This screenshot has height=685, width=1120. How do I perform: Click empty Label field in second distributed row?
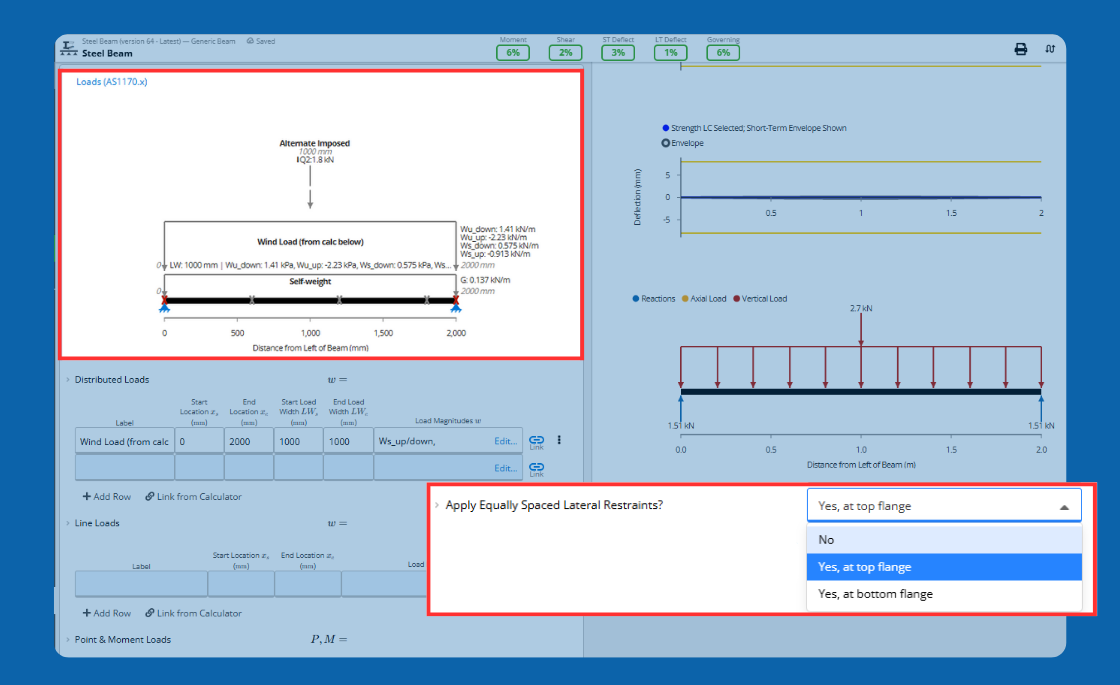[124, 468]
